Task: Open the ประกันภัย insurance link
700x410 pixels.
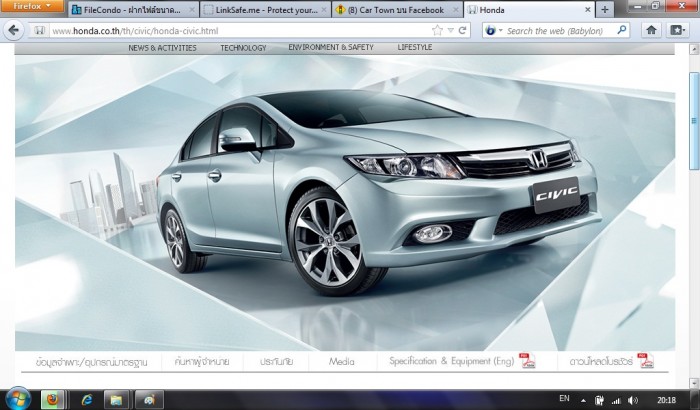Action: point(276,361)
